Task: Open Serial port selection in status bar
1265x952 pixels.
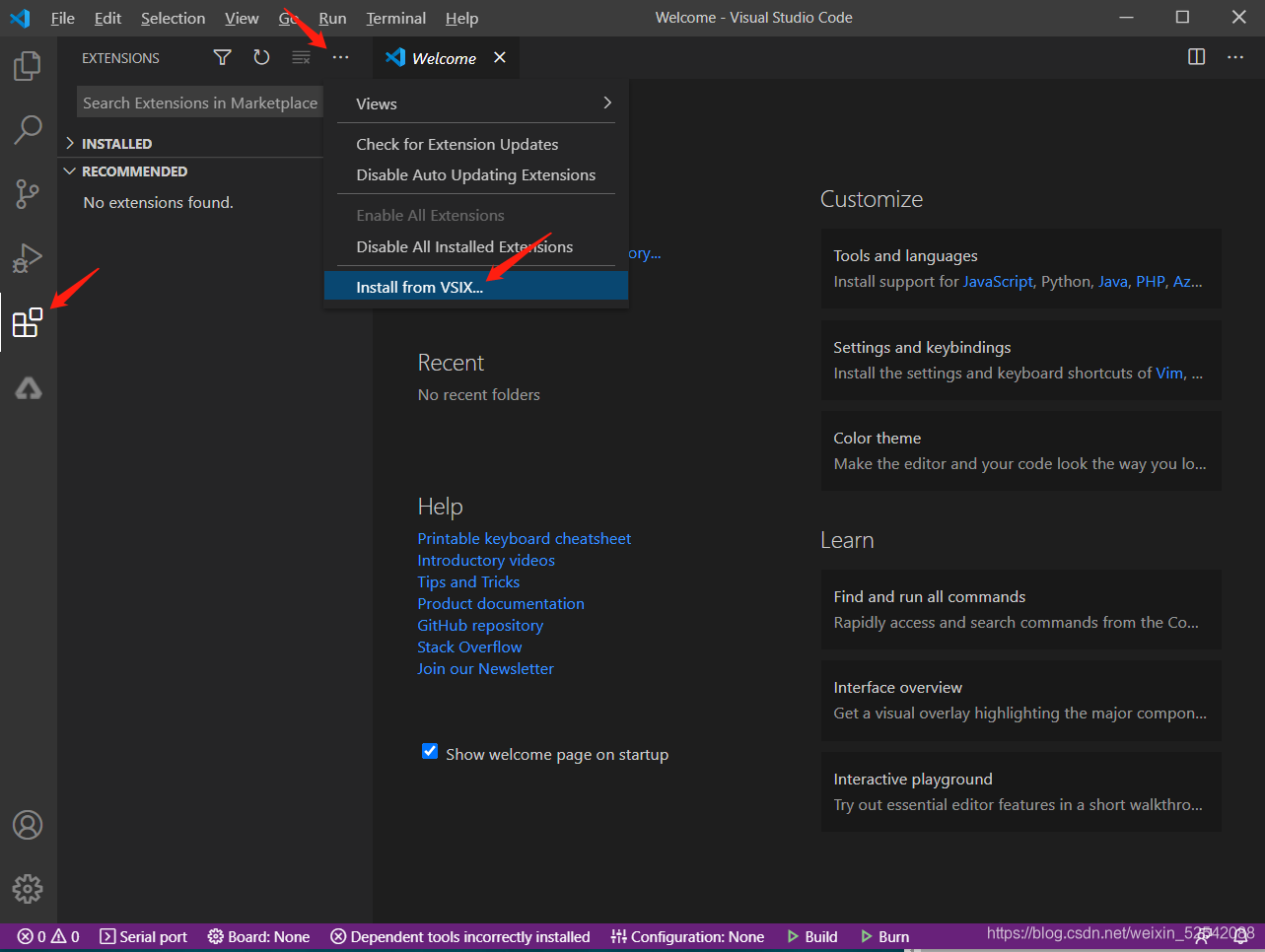Action: 144,936
